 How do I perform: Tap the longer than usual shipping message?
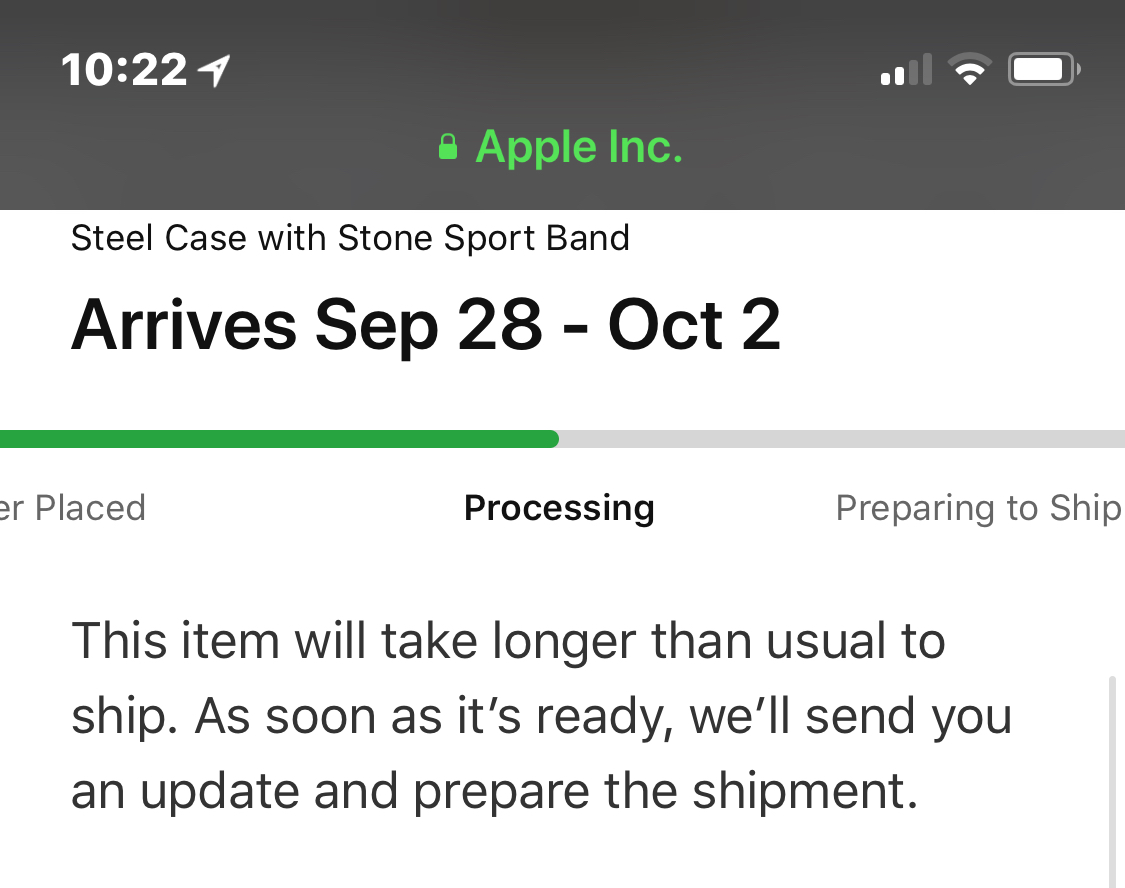[x=542, y=716]
